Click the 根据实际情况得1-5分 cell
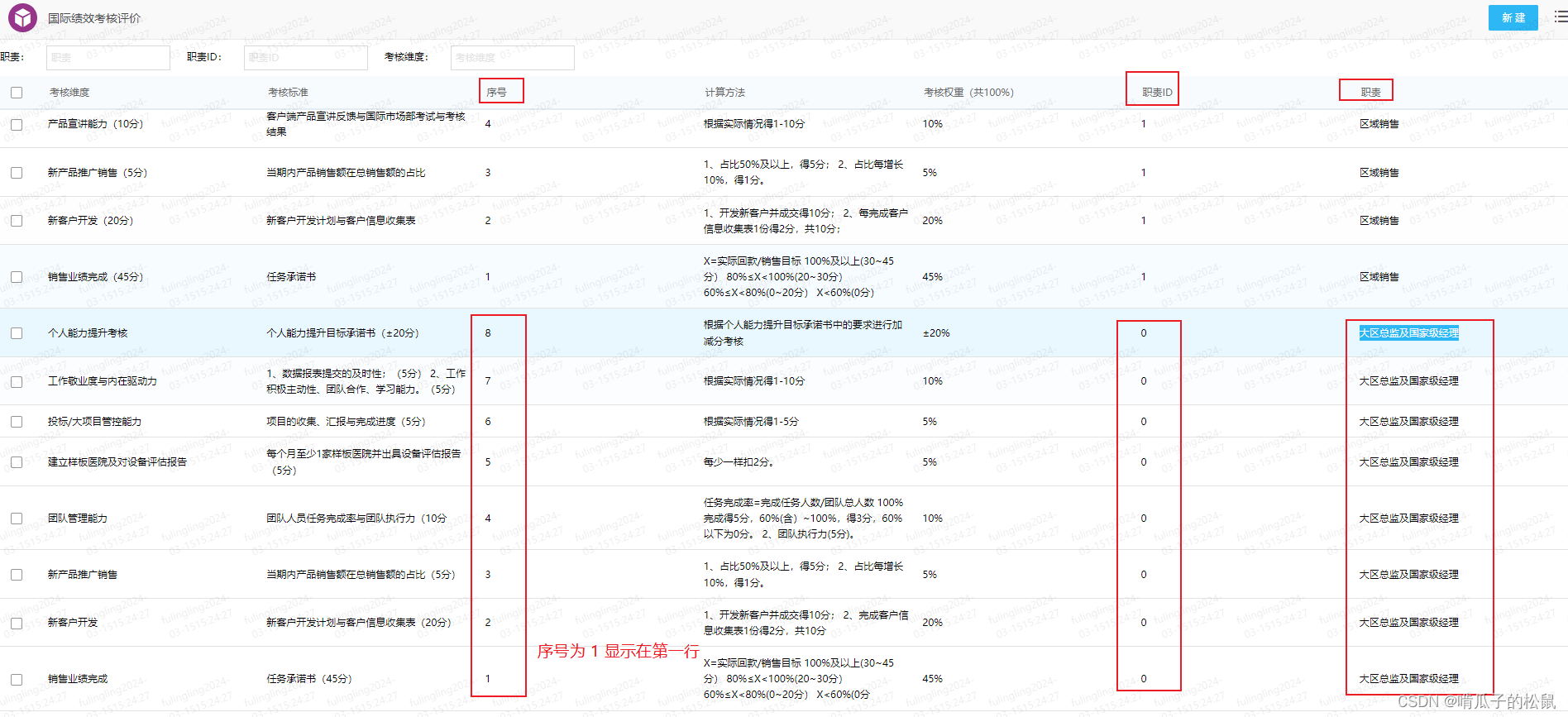Image resolution: width=1568 pixels, height=717 pixels. (751, 422)
